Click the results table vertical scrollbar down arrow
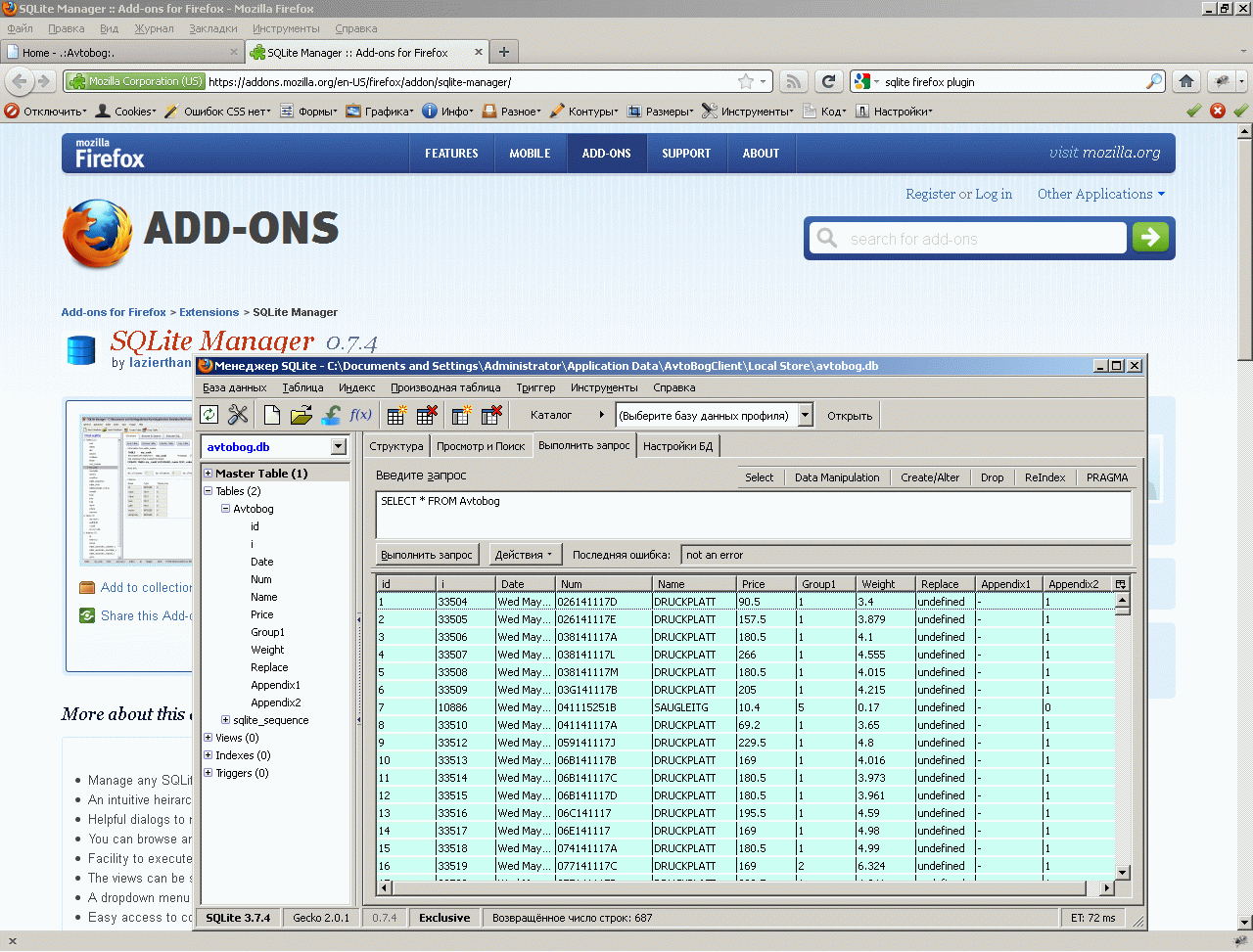The width and height of the screenshot is (1253, 952). (1123, 872)
